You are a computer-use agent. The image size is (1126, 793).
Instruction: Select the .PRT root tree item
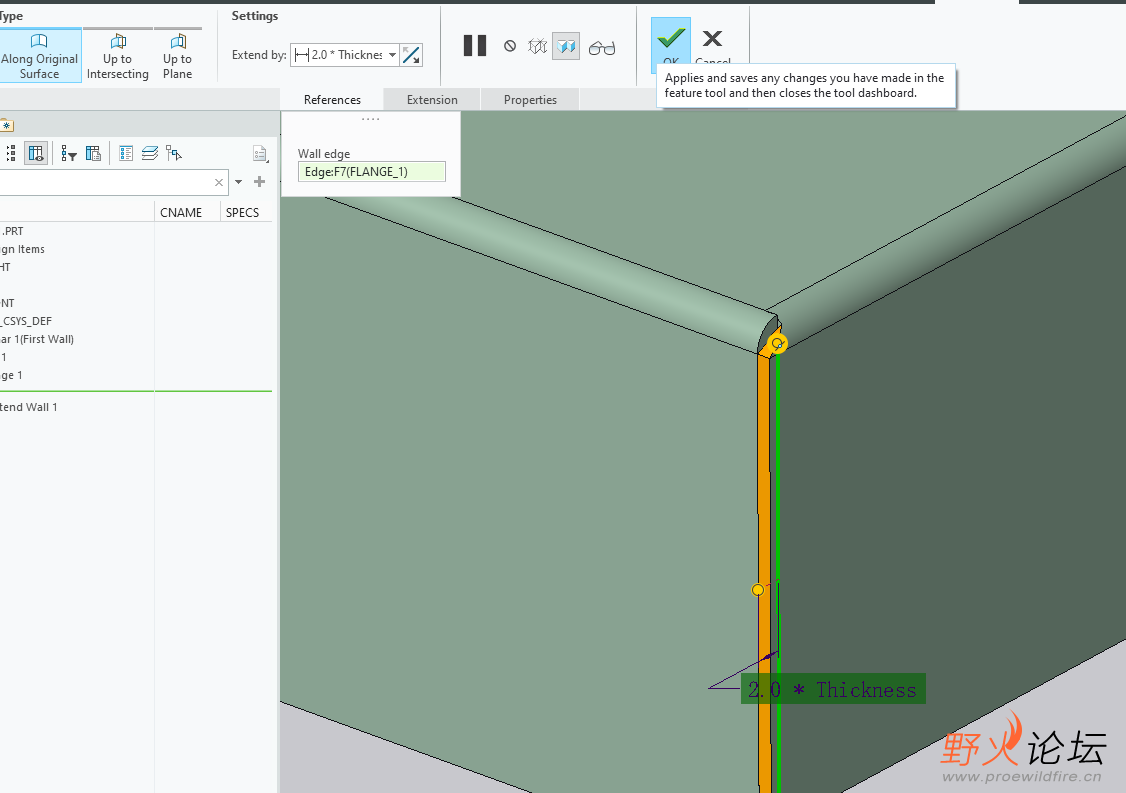[11, 231]
